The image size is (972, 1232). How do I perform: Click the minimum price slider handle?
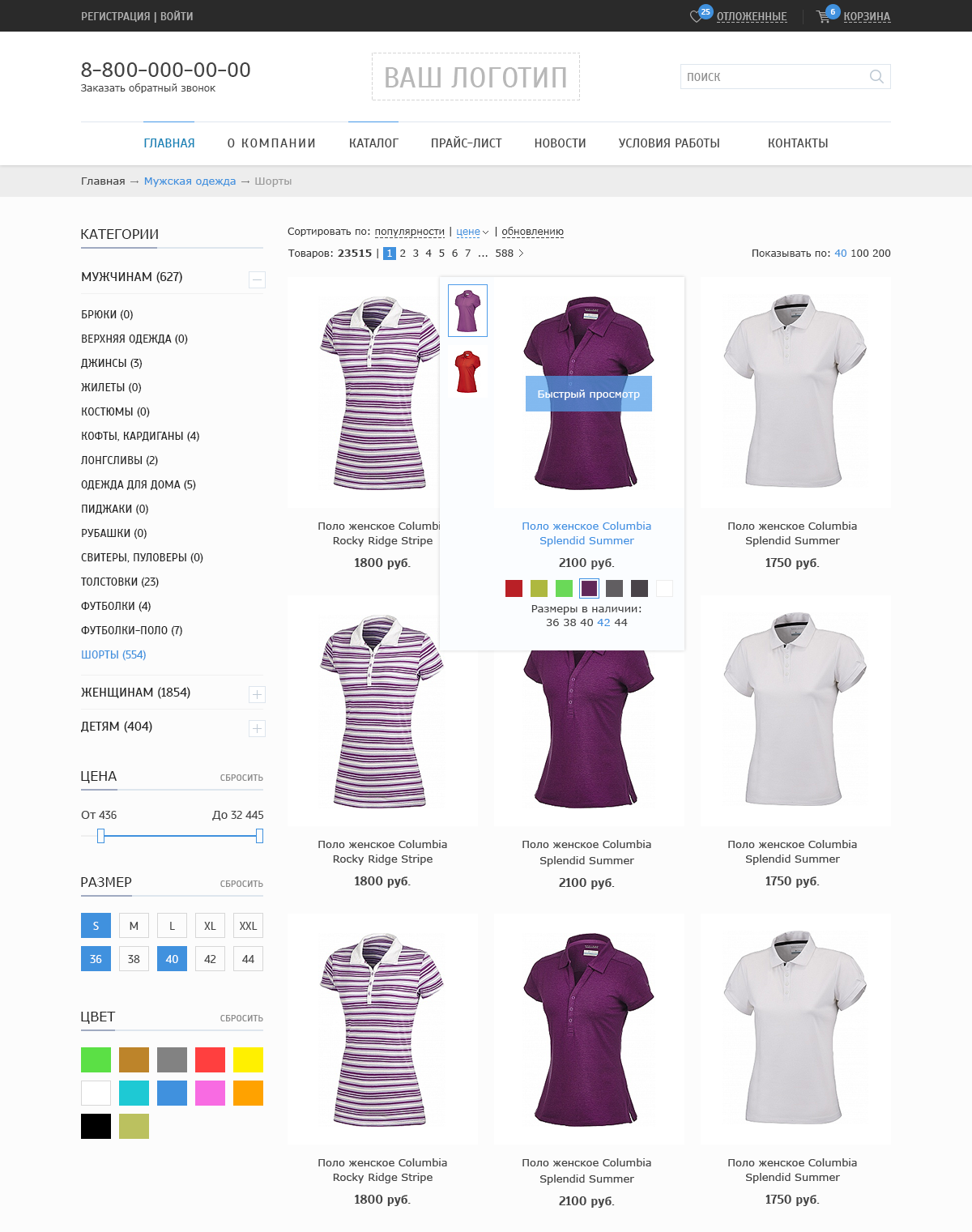(x=100, y=836)
